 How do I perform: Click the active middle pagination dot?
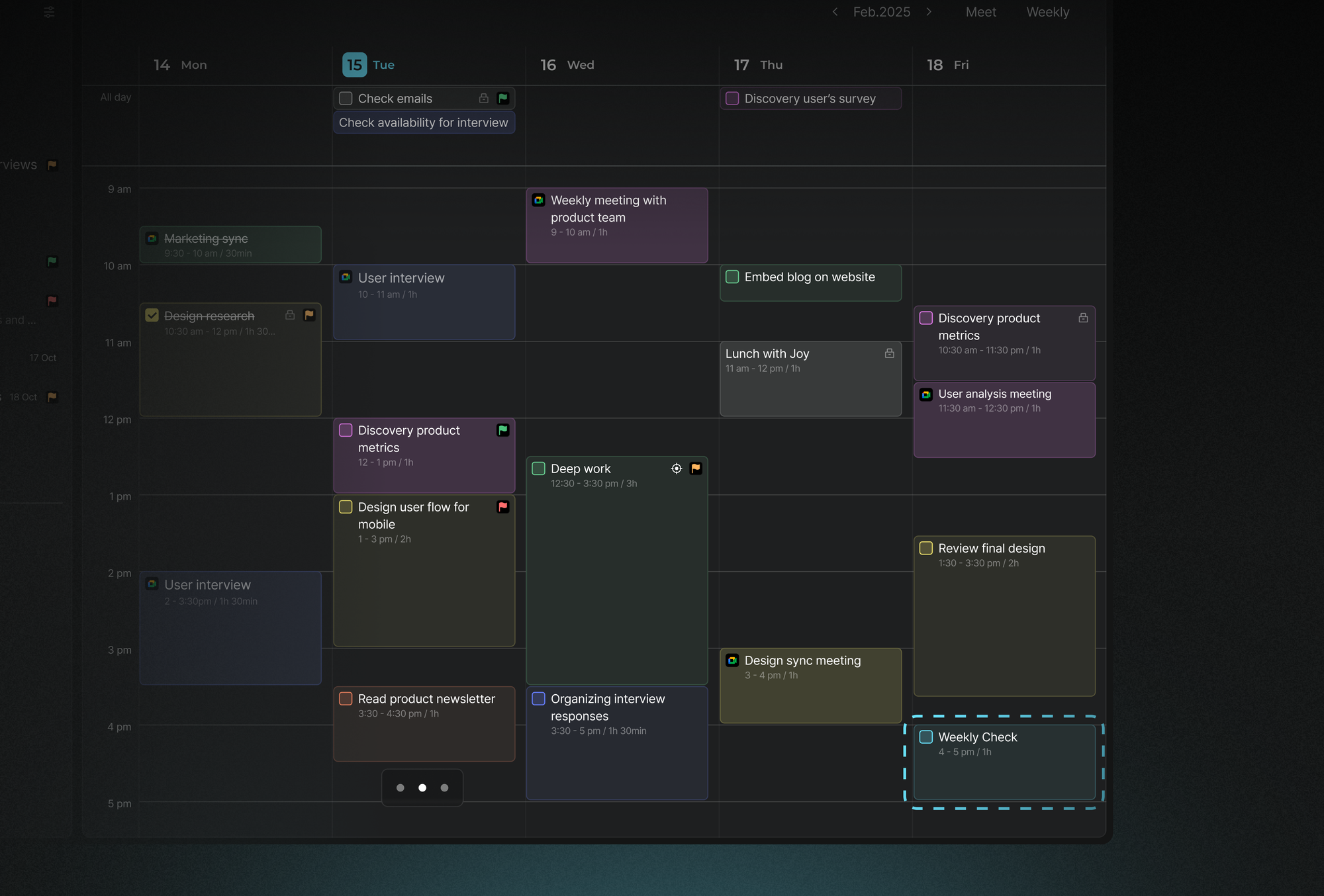[422, 787]
